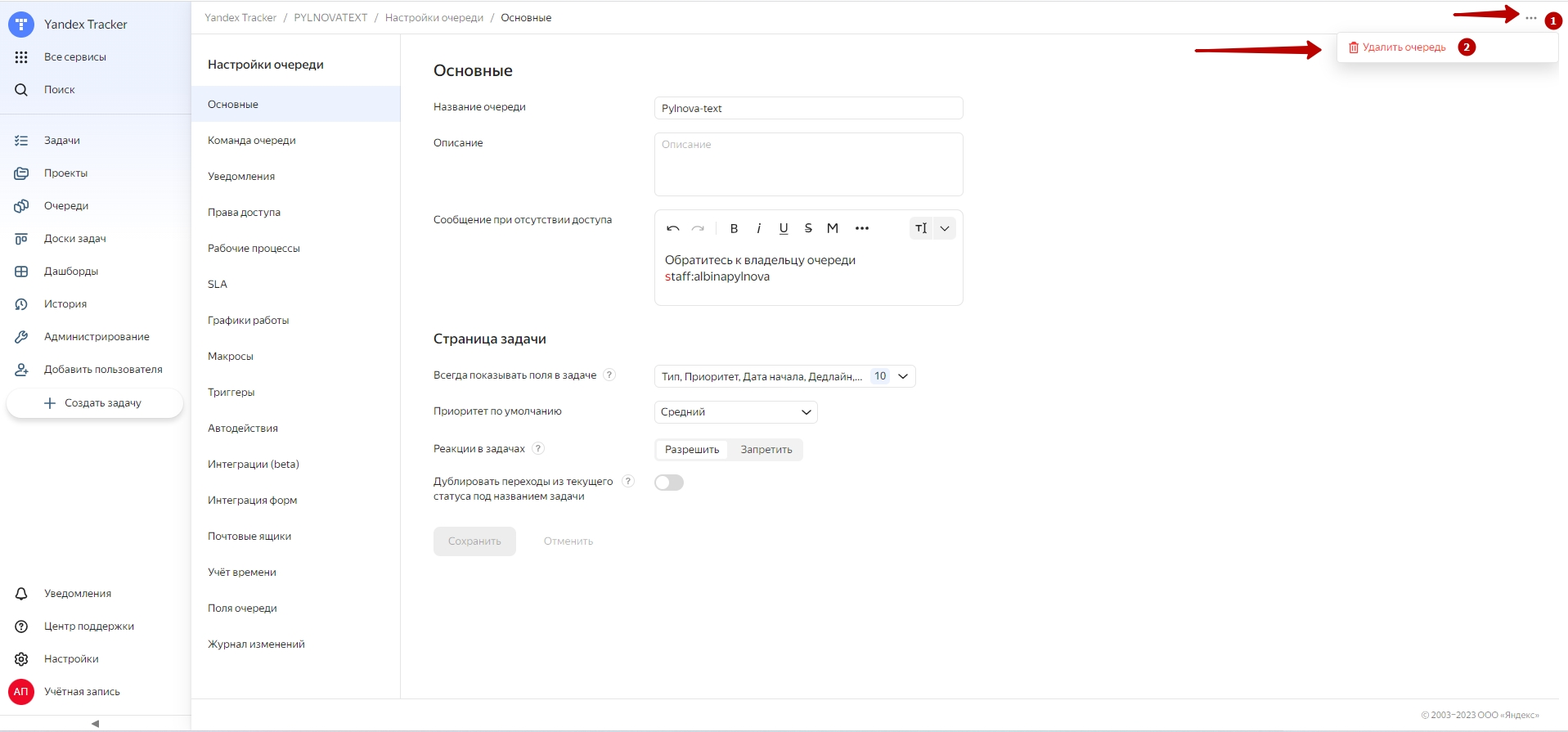Select Разрешить for reactions

[692, 450]
